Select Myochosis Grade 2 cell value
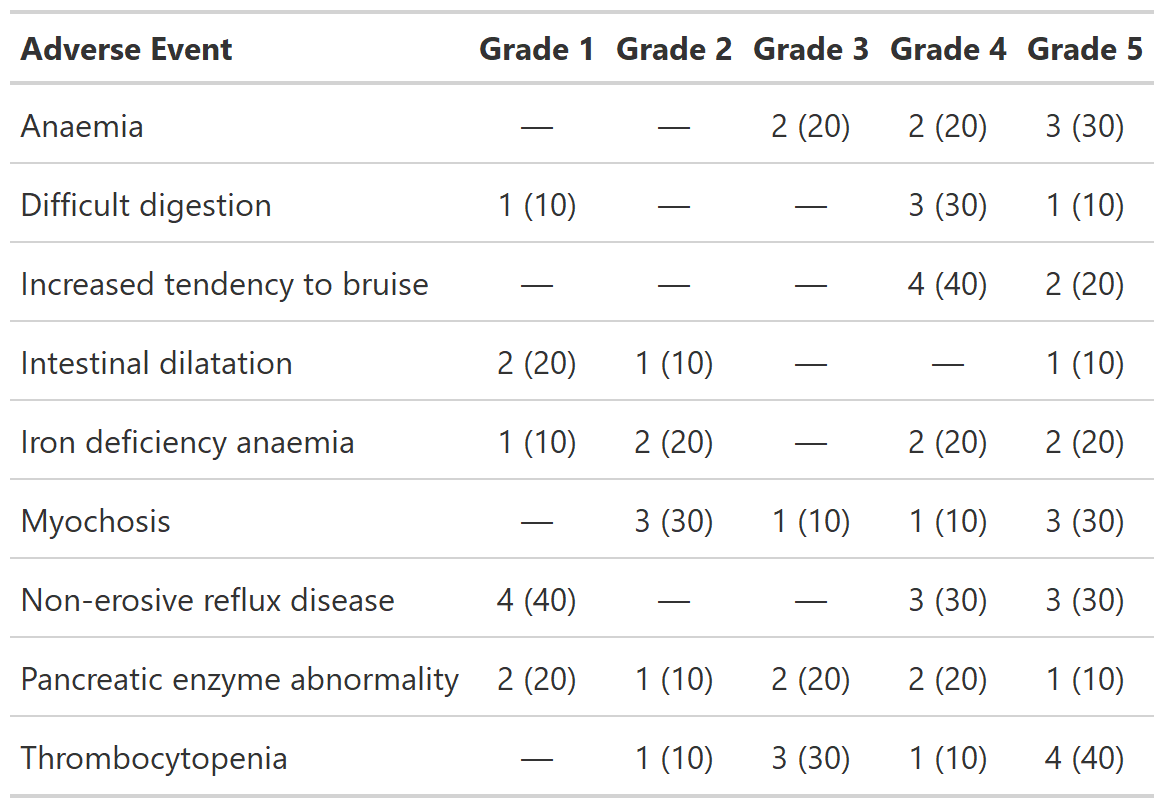The height and width of the screenshot is (808, 1164). tap(674, 521)
